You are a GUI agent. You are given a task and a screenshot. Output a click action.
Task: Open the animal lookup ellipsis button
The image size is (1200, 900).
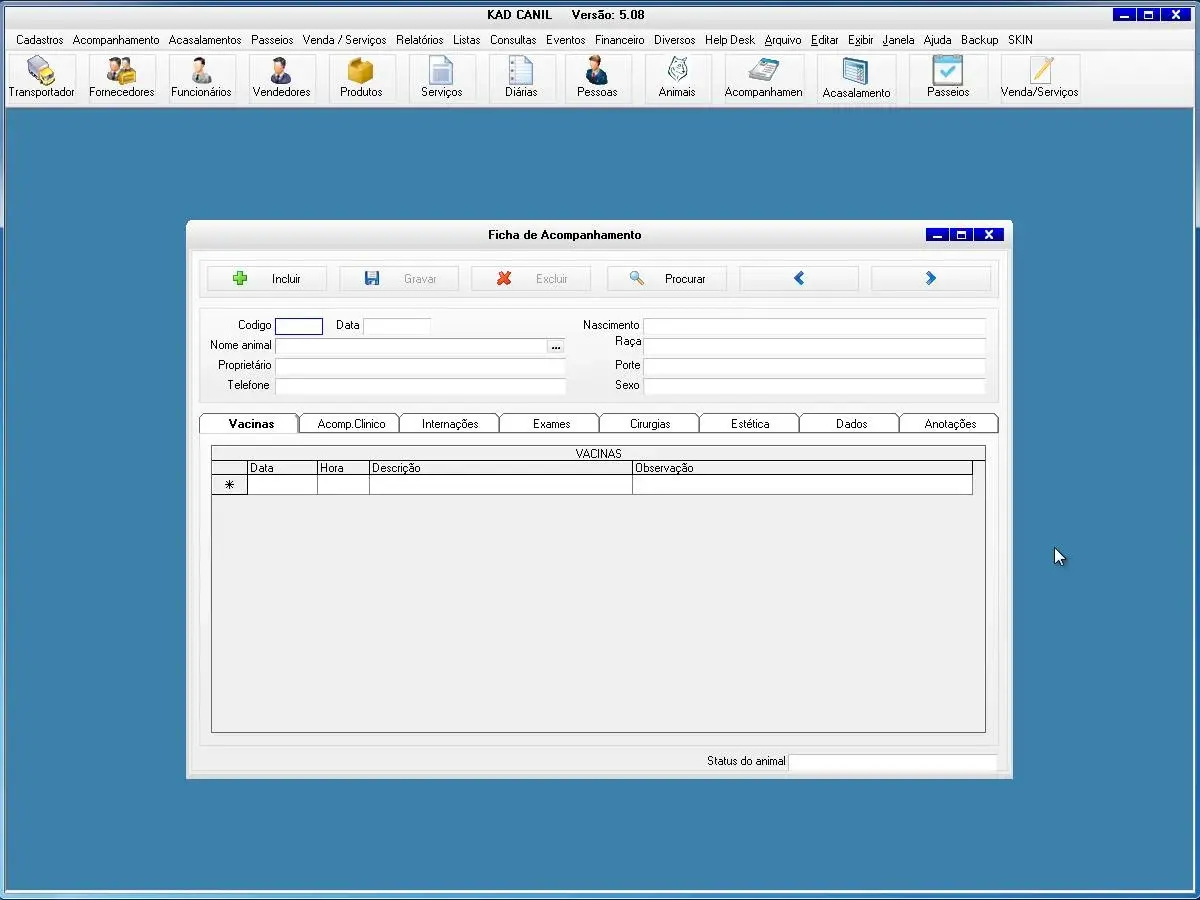(556, 346)
